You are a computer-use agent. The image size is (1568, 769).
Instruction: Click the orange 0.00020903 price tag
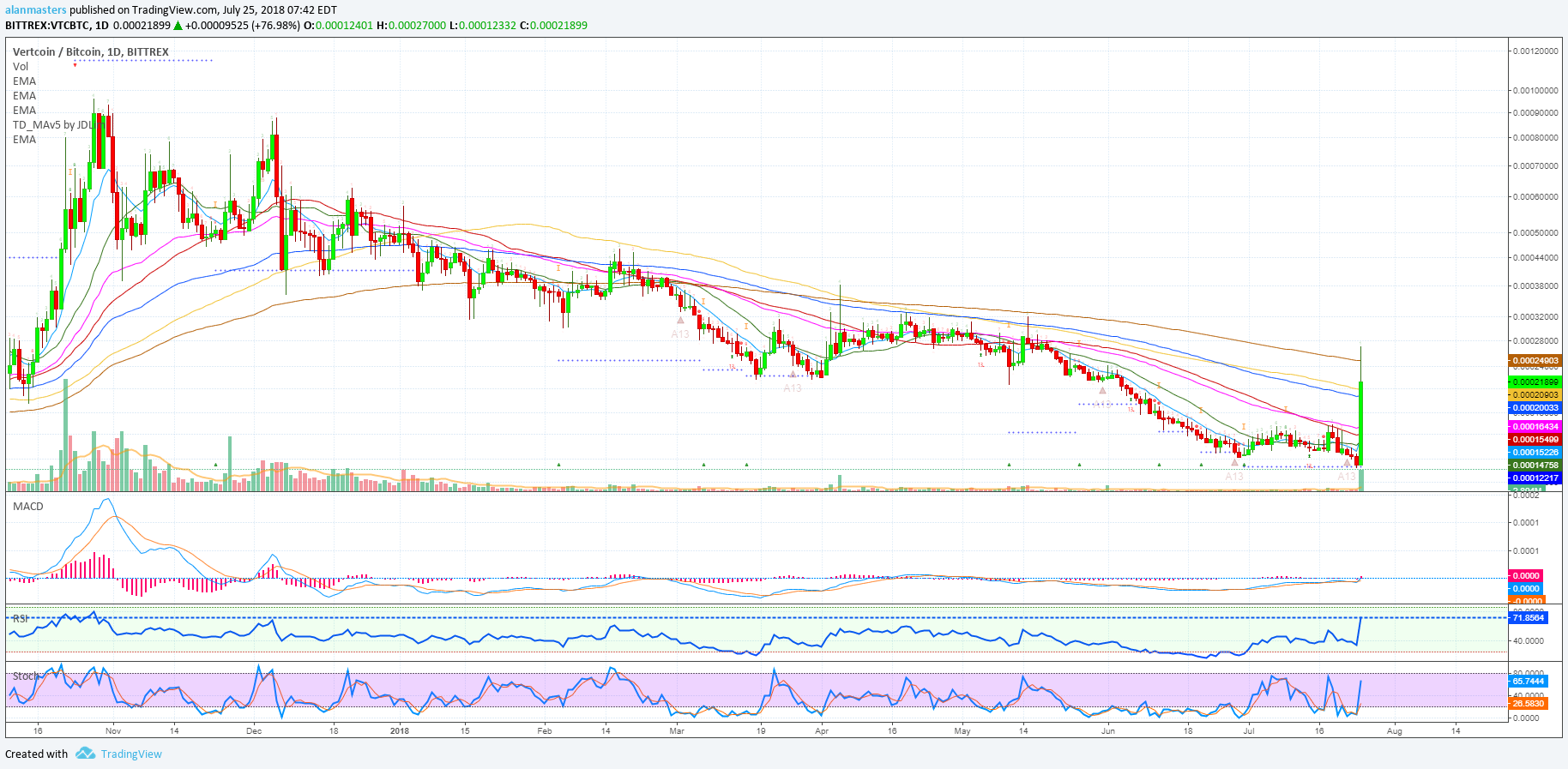point(1535,395)
